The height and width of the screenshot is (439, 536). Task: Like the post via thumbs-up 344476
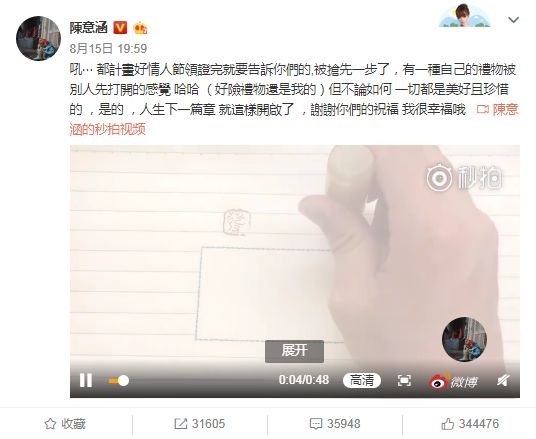pyautogui.click(x=447, y=424)
